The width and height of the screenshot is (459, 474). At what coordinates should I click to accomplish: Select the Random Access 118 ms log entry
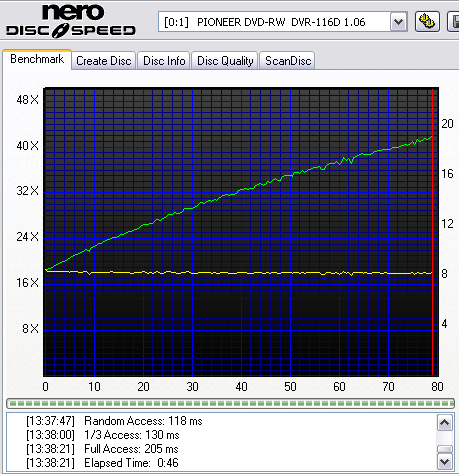(x=114, y=421)
